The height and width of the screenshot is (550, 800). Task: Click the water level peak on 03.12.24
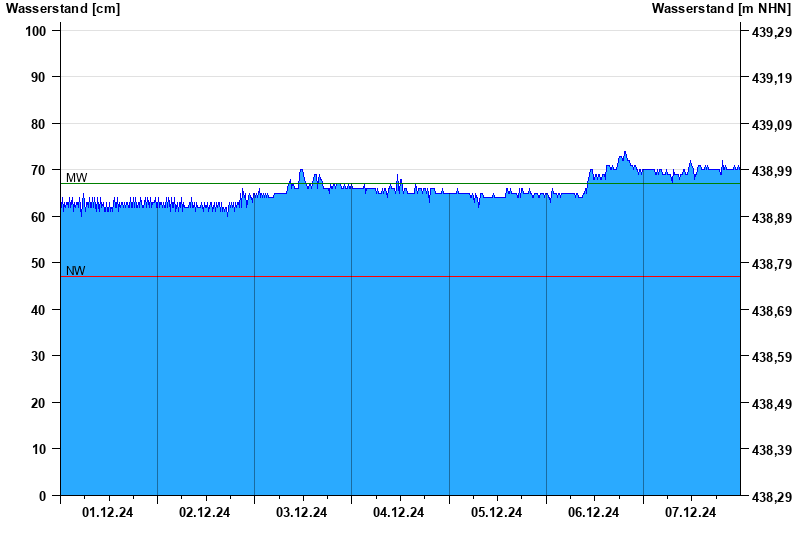tap(301, 171)
